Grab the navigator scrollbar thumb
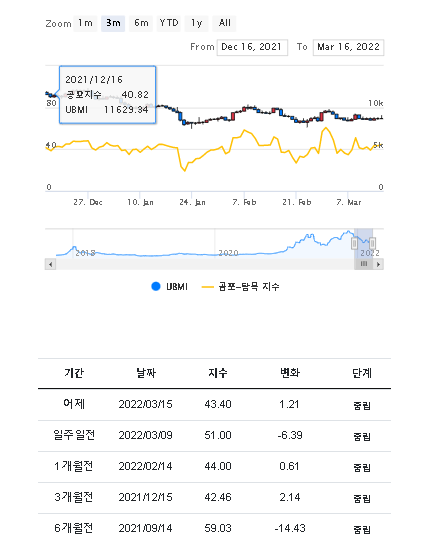 (363, 264)
